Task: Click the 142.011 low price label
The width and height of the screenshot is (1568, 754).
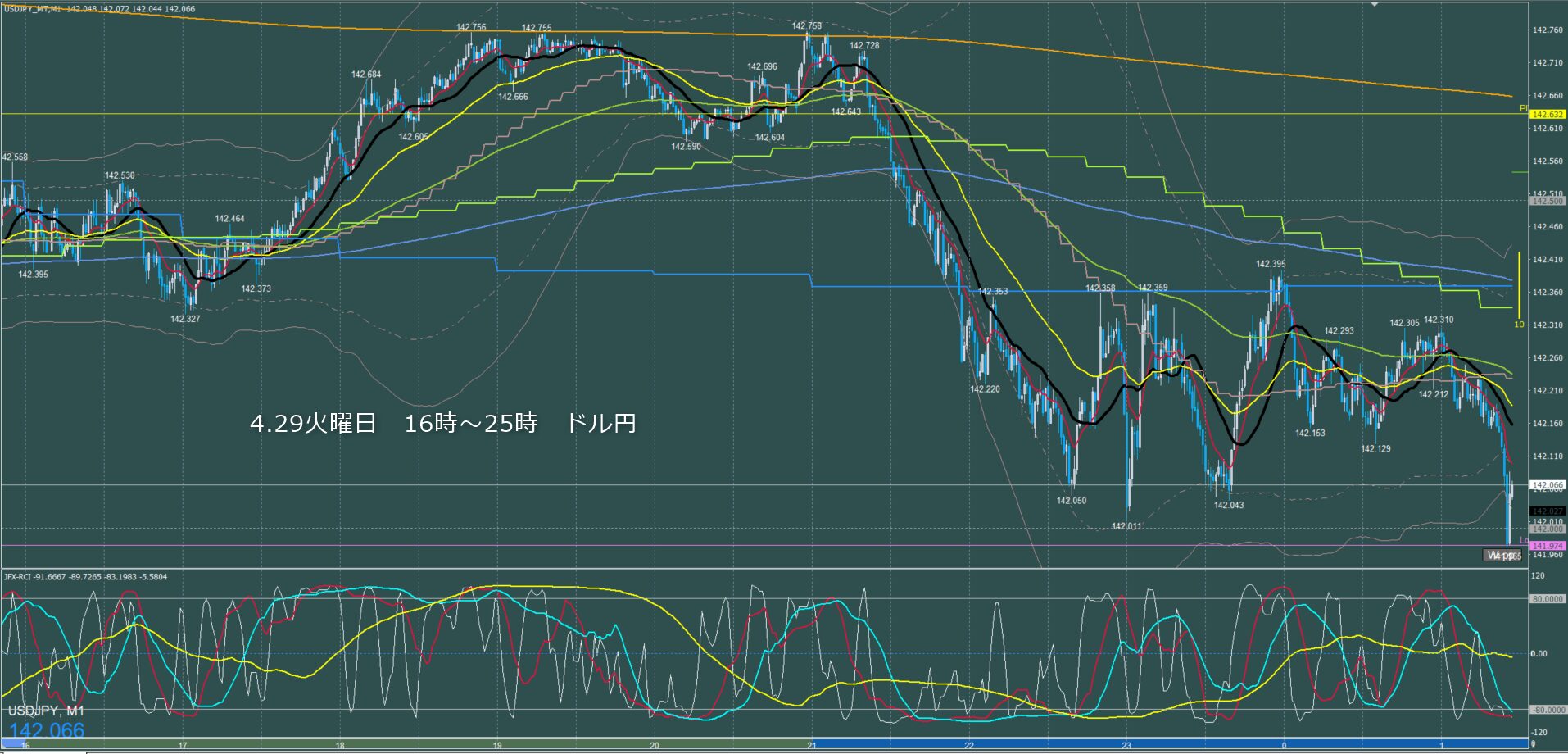Action: point(1126,526)
